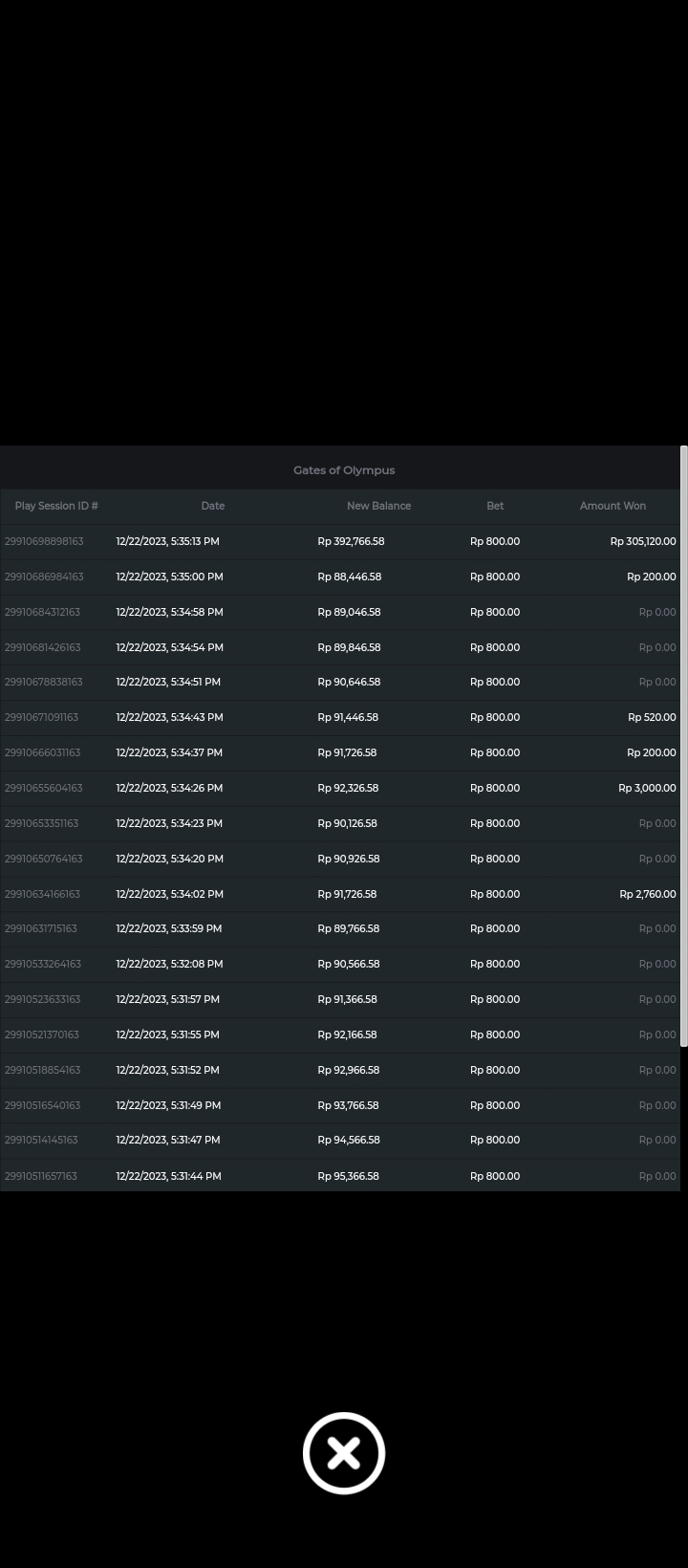Screen dimensions: 688x1568
Task: Open play session 29910698898163
Action: [44, 541]
